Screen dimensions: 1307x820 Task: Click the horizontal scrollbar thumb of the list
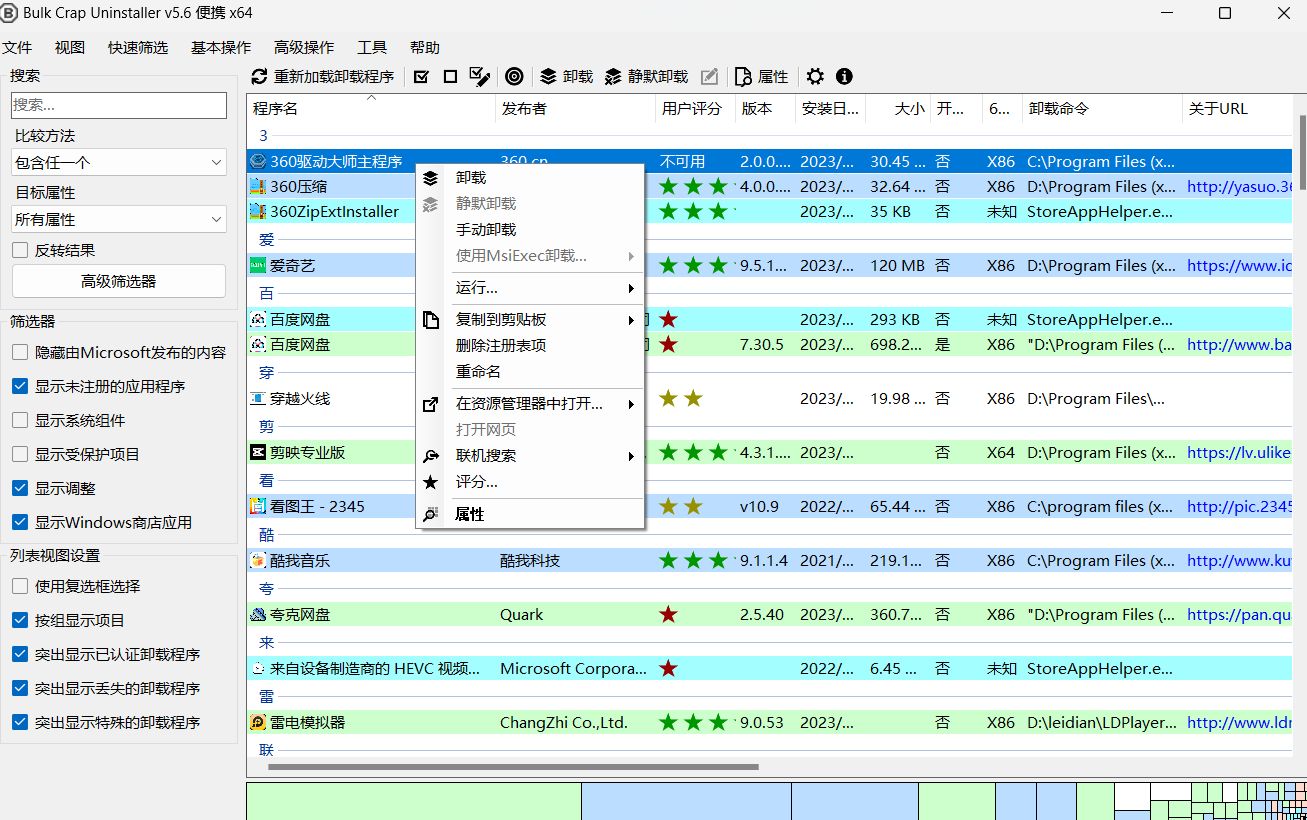pyautogui.click(x=513, y=767)
